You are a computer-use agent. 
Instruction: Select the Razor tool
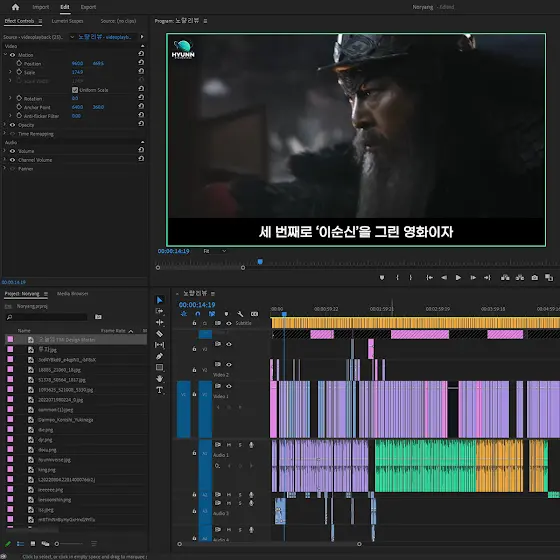160,334
